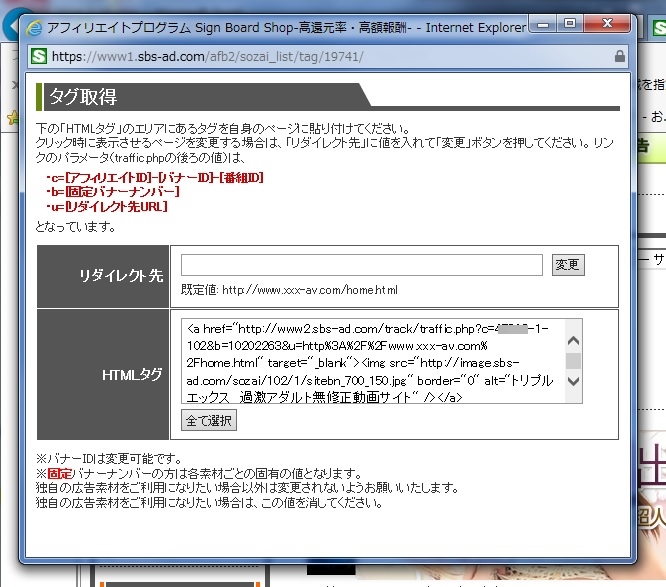Click the リダイレクト先 text input field
This screenshot has height=587, width=666.
(x=361, y=265)
